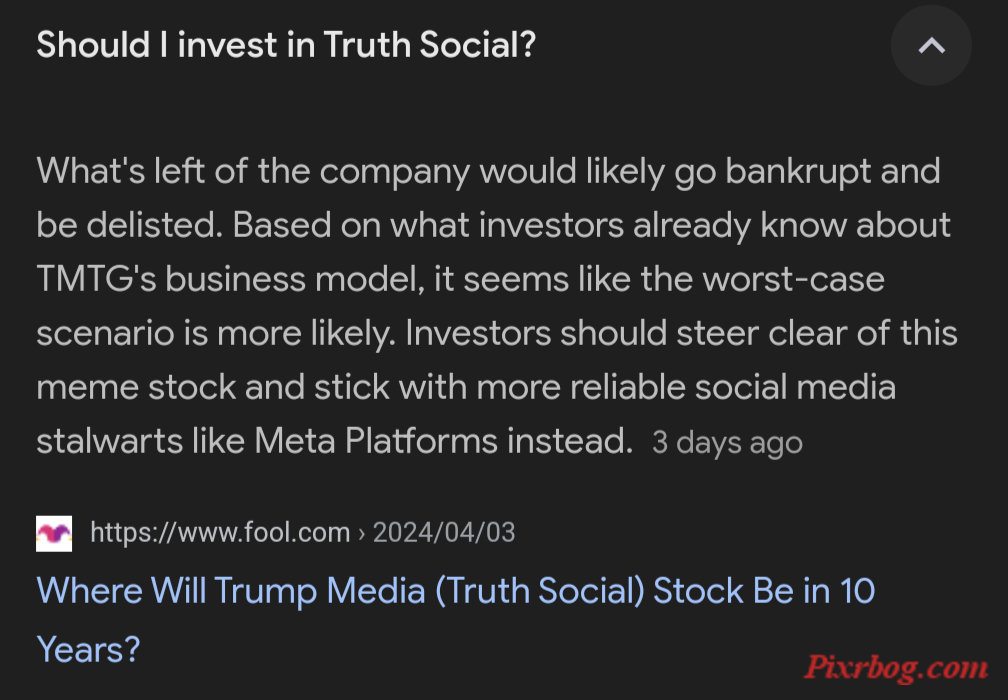Viewport: 1008px width, 700px height.
Task: Click the '3 days ago' timestamp
Action: click(728, 442)
